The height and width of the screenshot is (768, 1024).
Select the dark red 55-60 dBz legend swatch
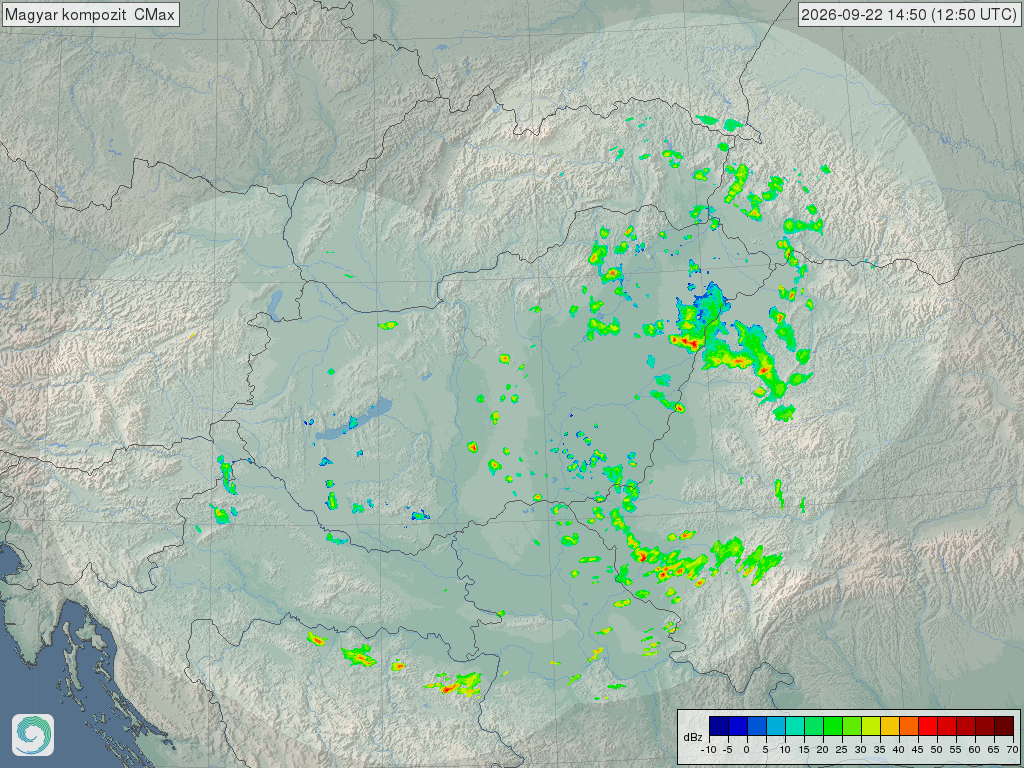pos(966,726)
